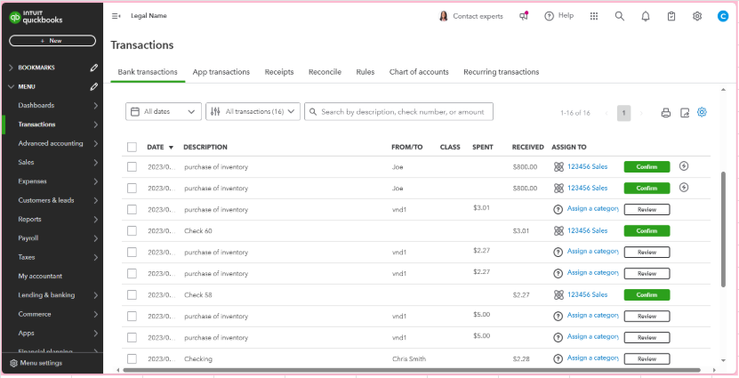Click the horizontal scrollbar at bottom
Screen dimensions: 739x378
pos(411,370)
